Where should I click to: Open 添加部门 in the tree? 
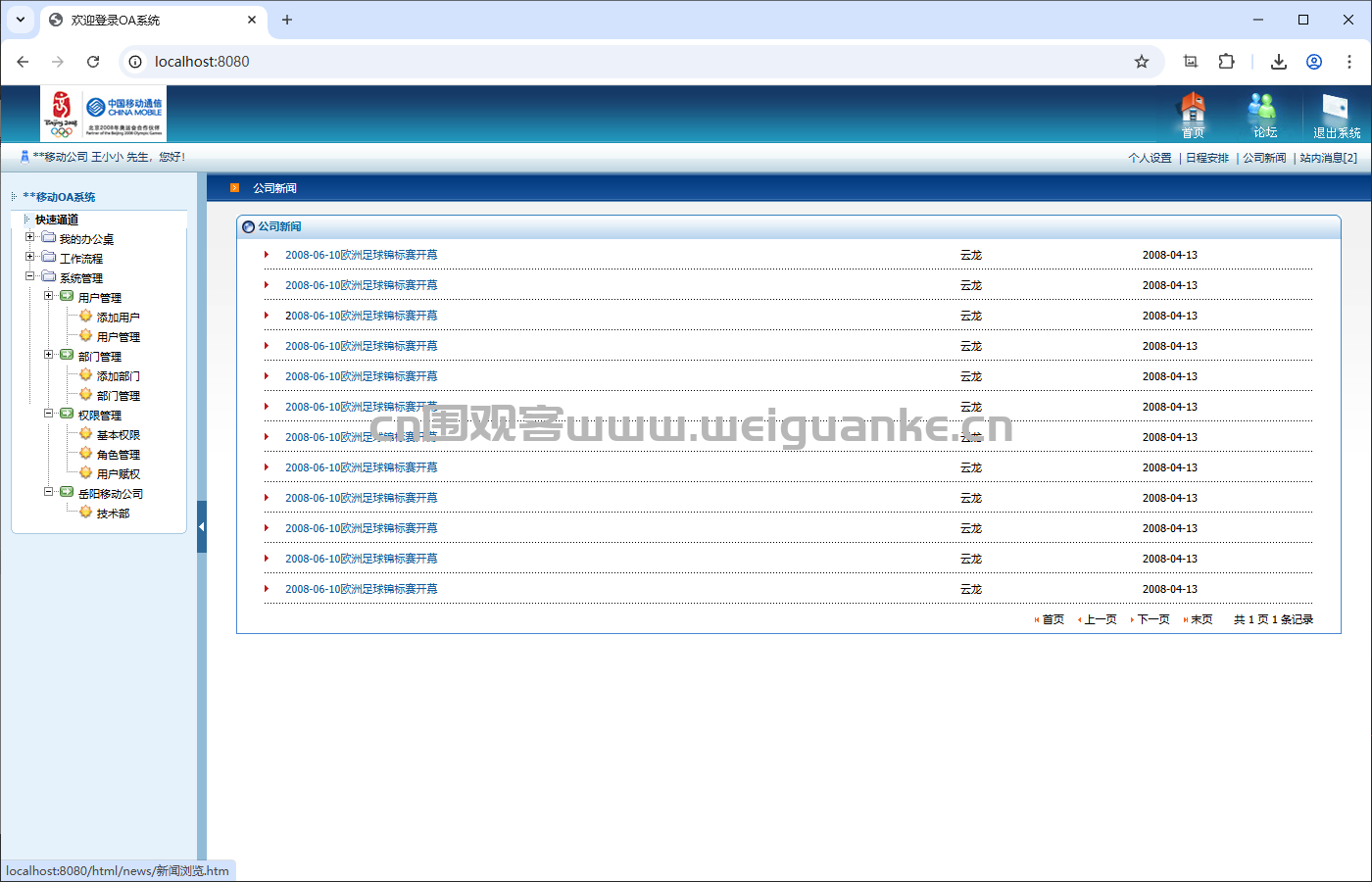pos(119,376)
